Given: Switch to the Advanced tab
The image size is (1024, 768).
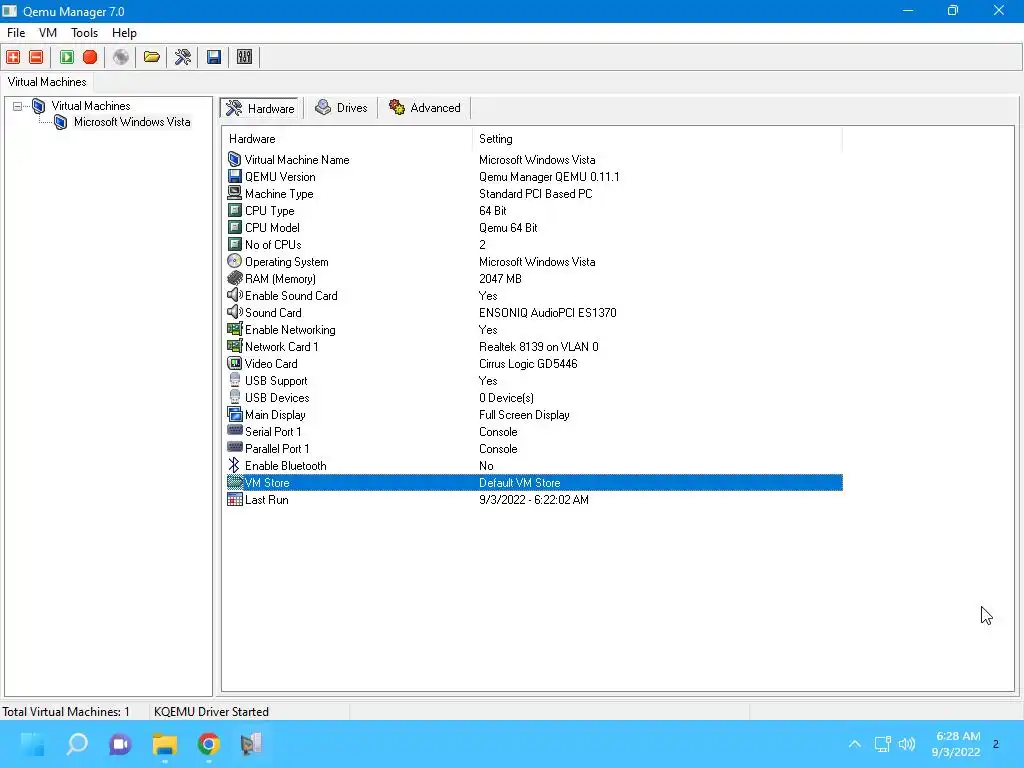Looking at the screenshot, I should [424, 108].
